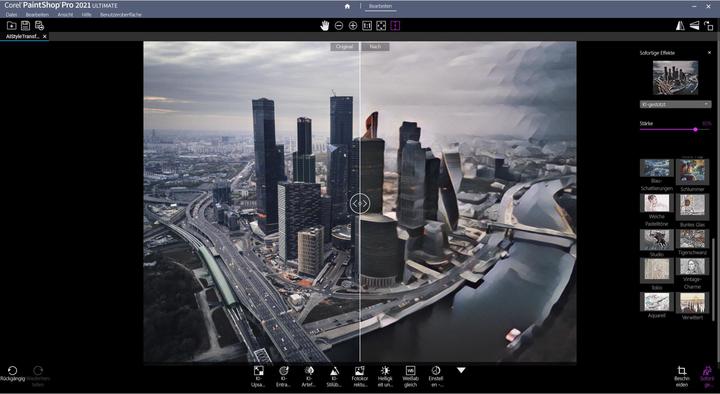This screenshot has width=720, height=394.
Task: Fit the image to the window
Action: click(381, 26)
